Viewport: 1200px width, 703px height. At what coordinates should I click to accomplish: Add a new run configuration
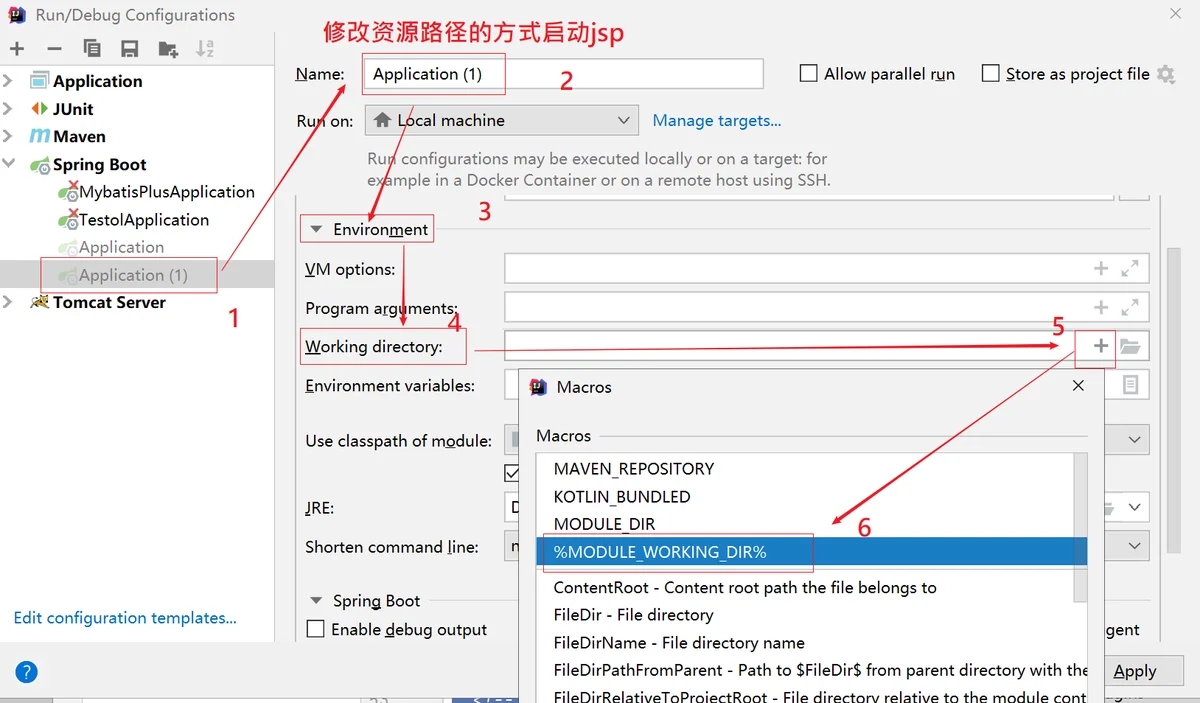click(x=17, y=49)
